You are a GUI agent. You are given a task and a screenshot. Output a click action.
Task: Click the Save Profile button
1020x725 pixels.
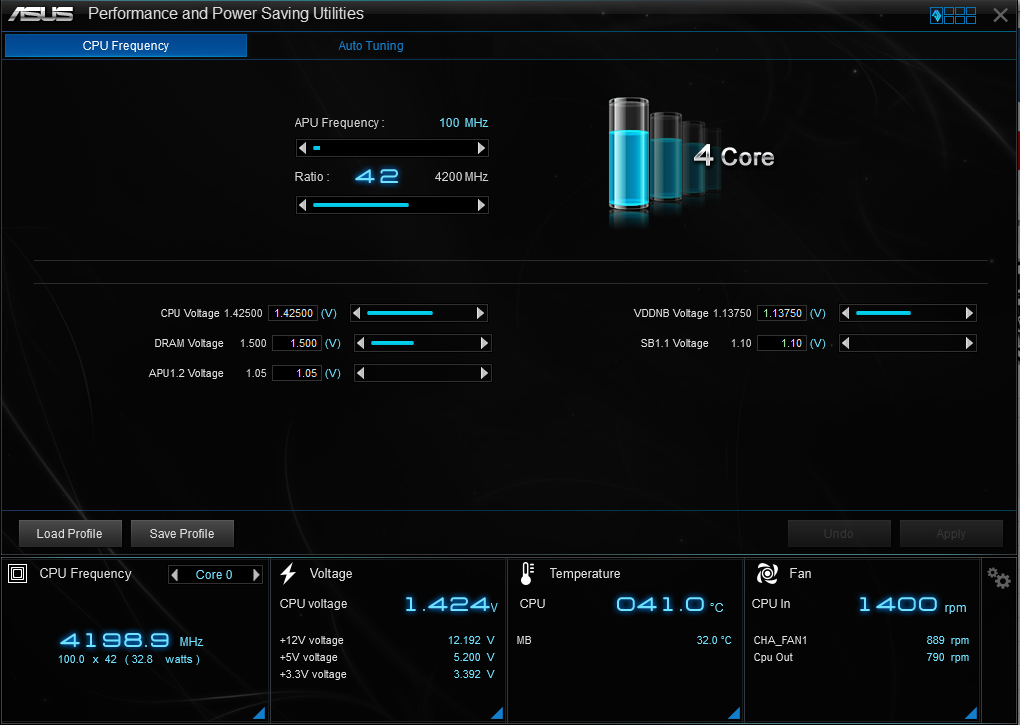pyautogui.click(x=182, y=534)
